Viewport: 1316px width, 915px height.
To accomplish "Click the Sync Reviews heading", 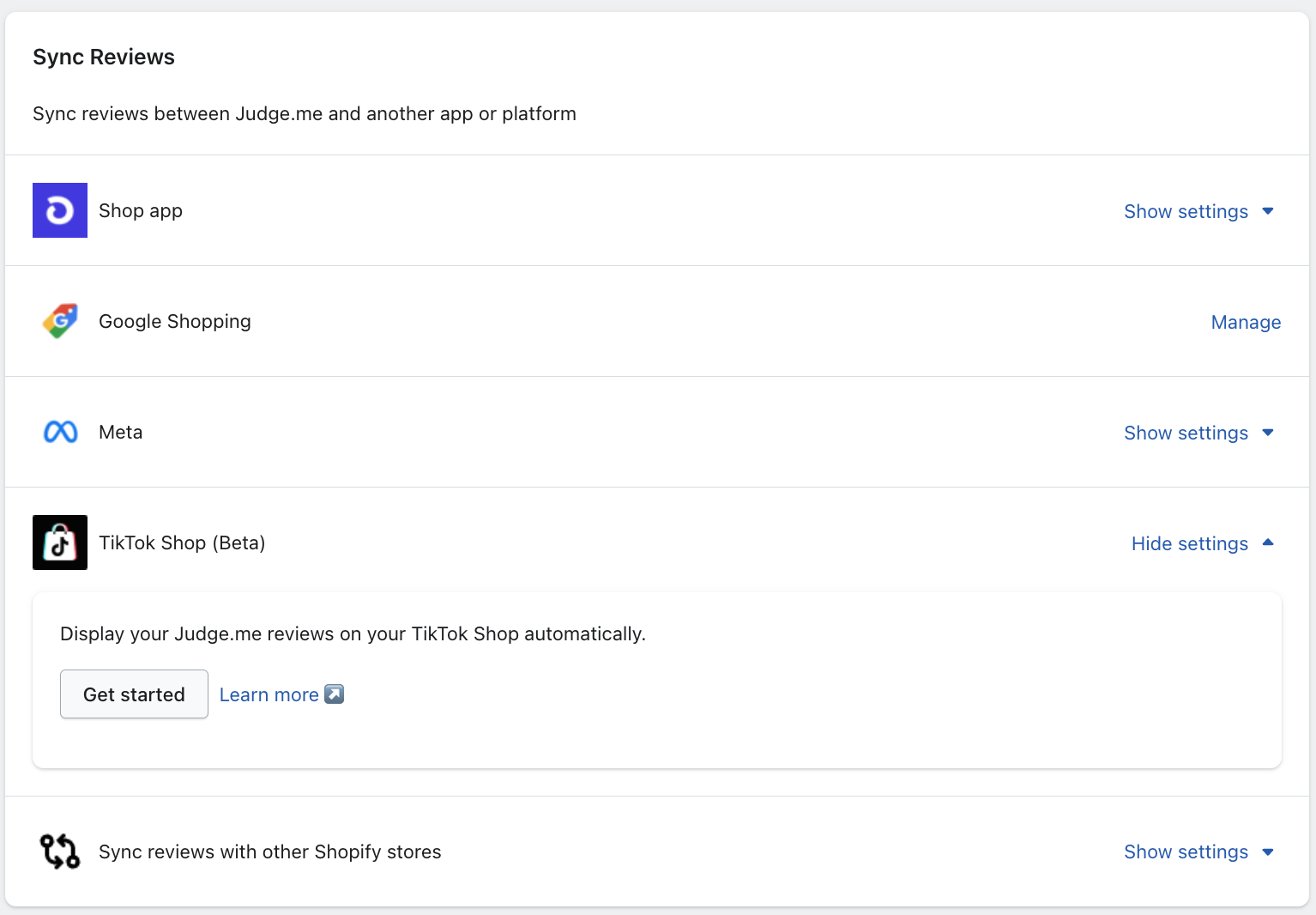I will tap(104, 57).
